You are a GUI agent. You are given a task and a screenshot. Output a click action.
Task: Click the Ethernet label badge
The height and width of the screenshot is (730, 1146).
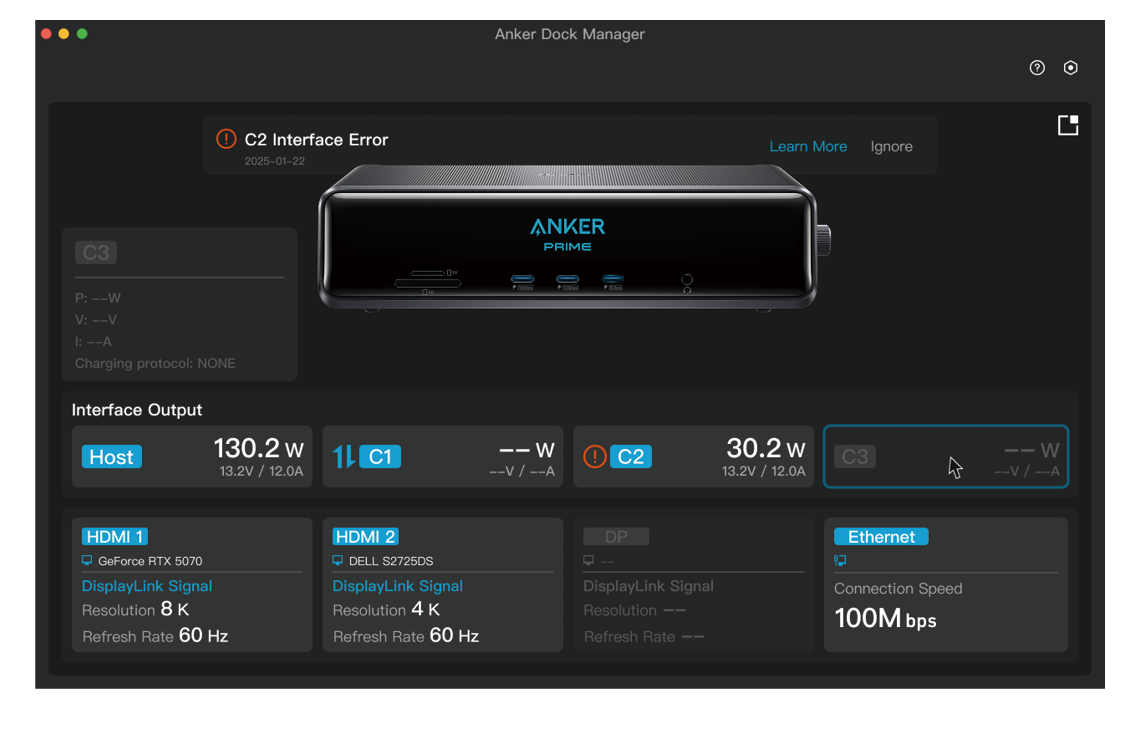click(881, 537)
